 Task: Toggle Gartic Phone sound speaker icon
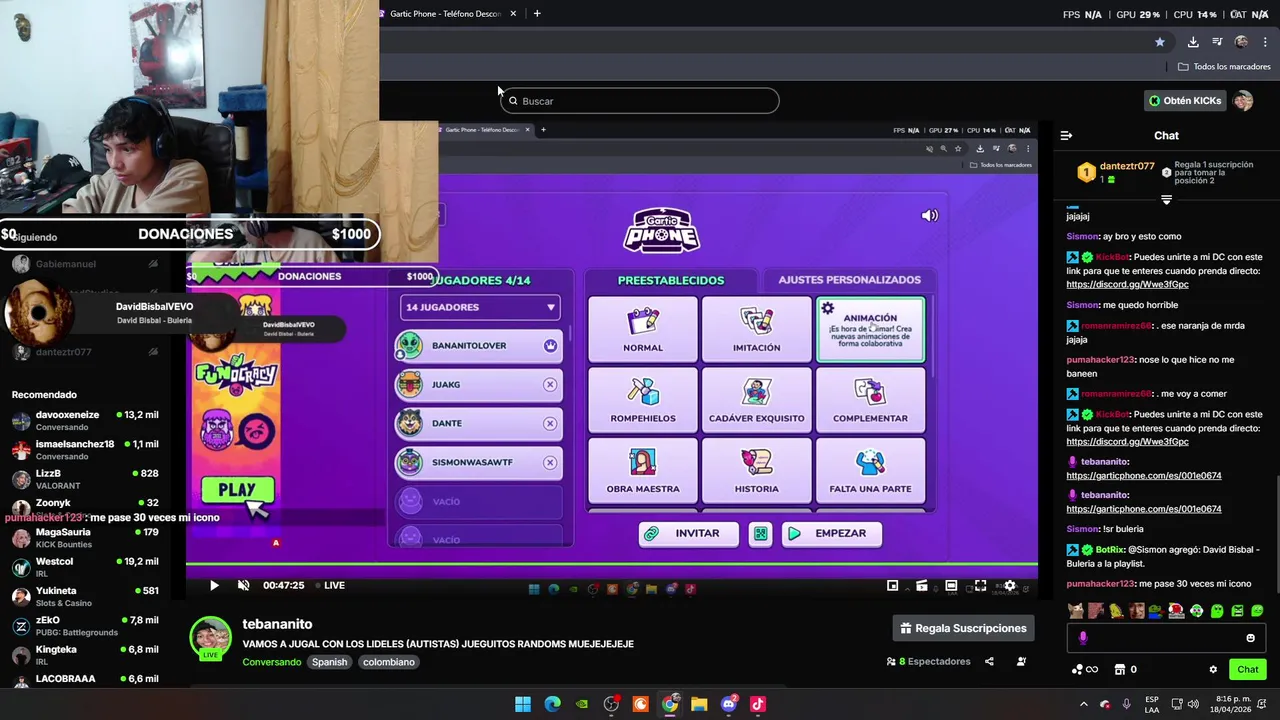click(x=930, y=215)
